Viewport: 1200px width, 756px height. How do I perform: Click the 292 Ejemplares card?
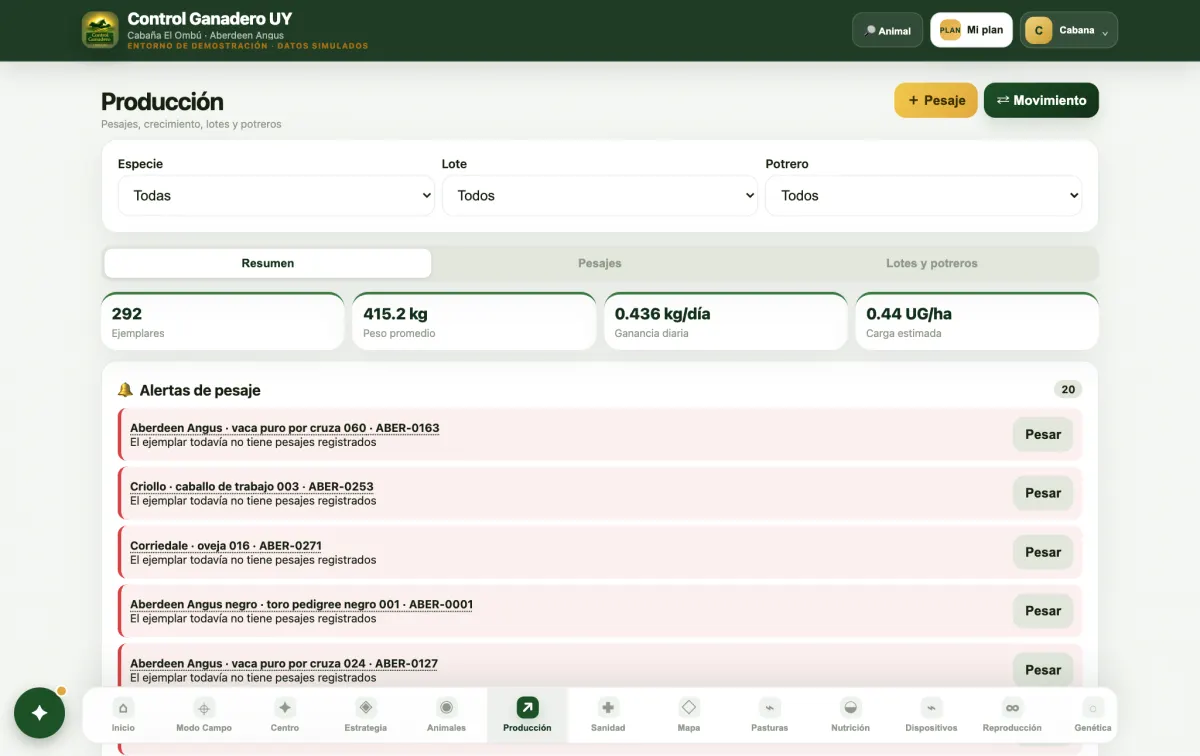point(222,321)
